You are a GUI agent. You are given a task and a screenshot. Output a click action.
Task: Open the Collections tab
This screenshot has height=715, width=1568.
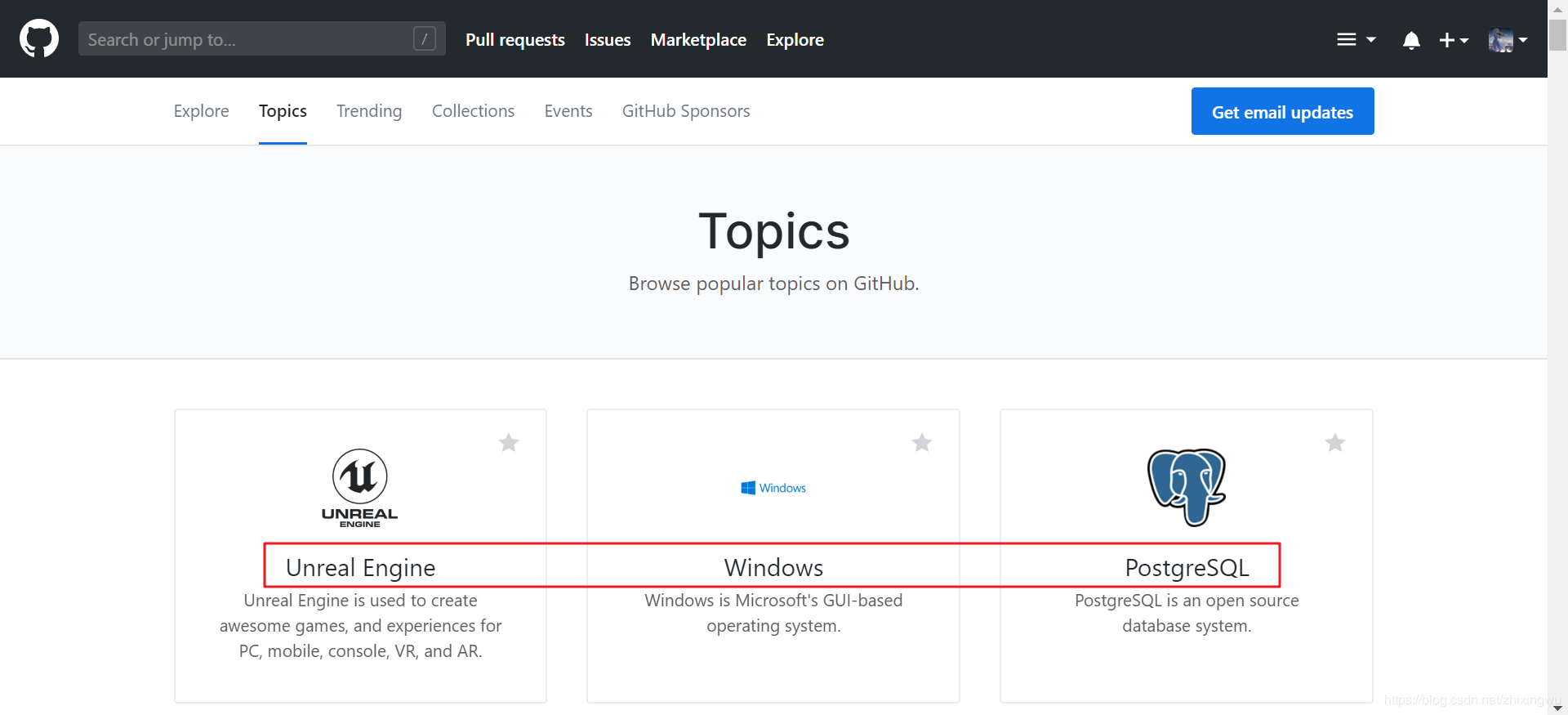473,111
